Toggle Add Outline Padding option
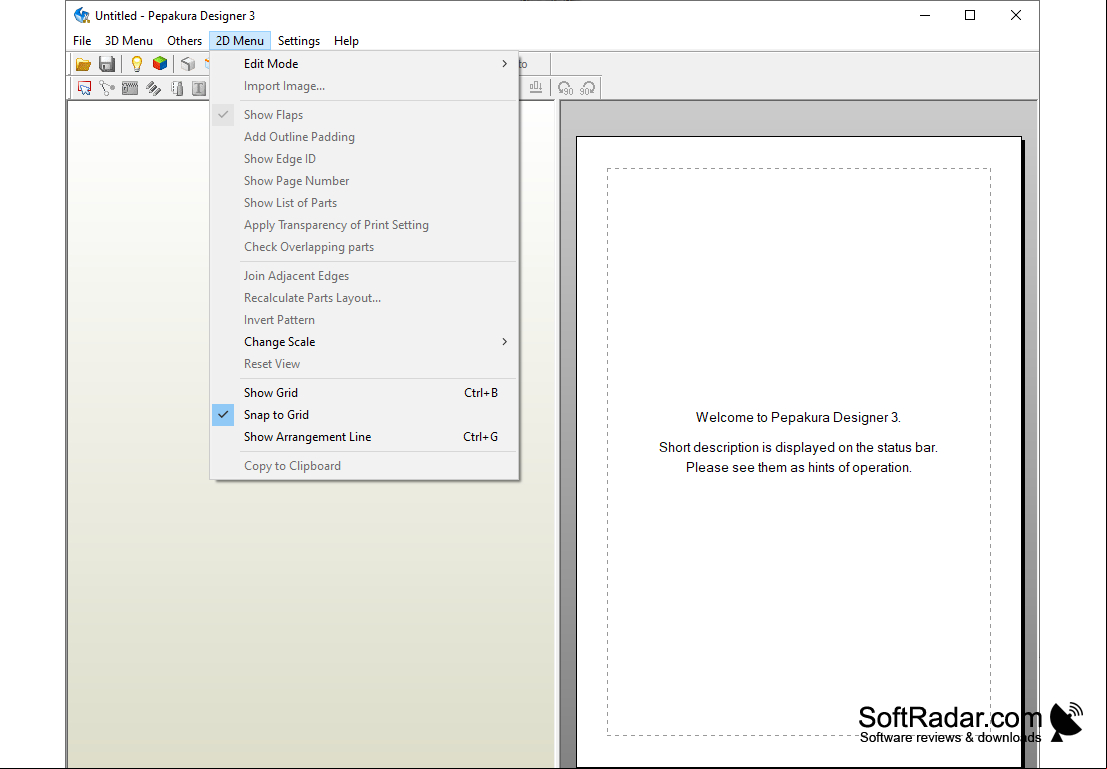Image resolution: width=1107 pixels, height=769 pixels. pos(364,137)
